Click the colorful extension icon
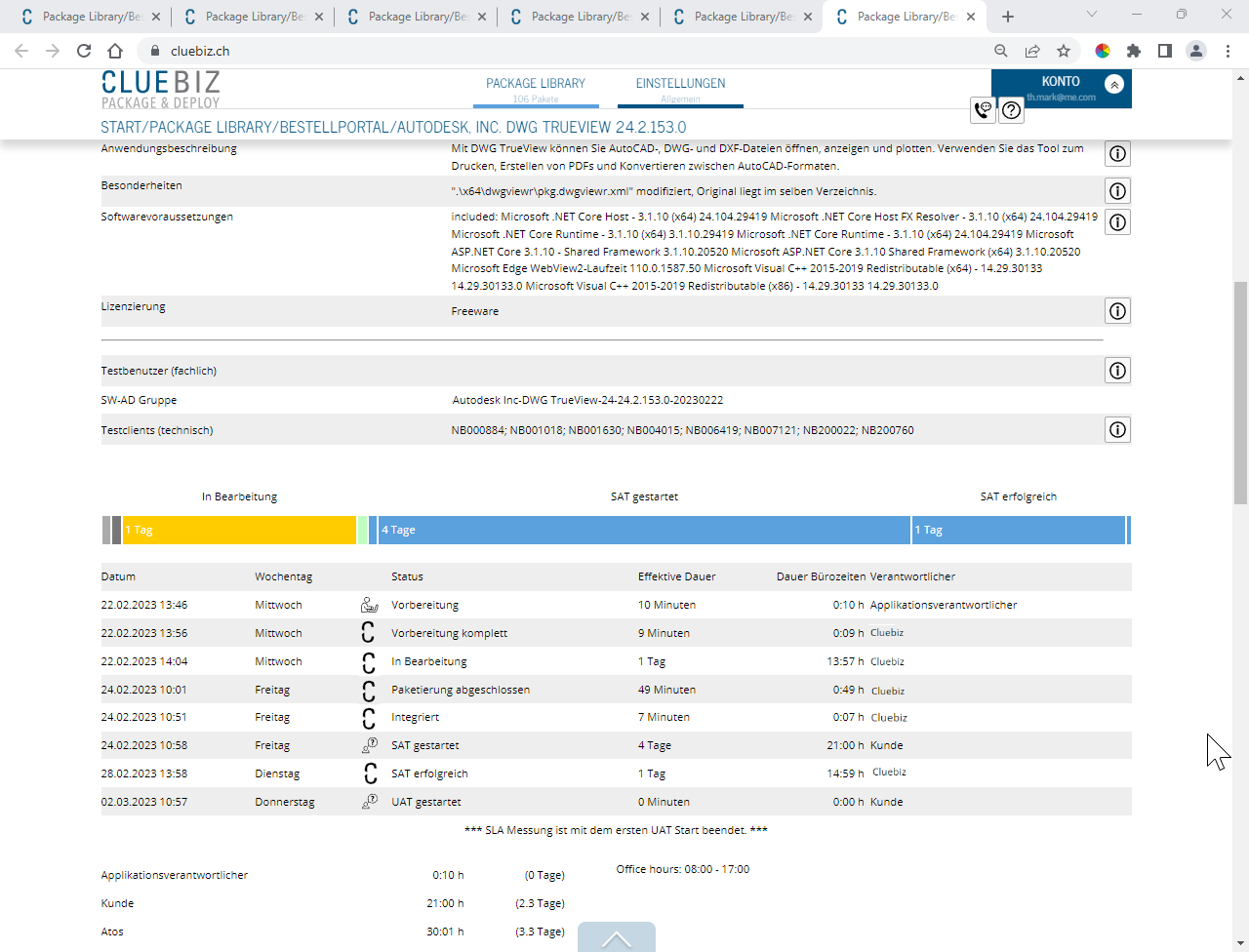 pos(1103,51)
